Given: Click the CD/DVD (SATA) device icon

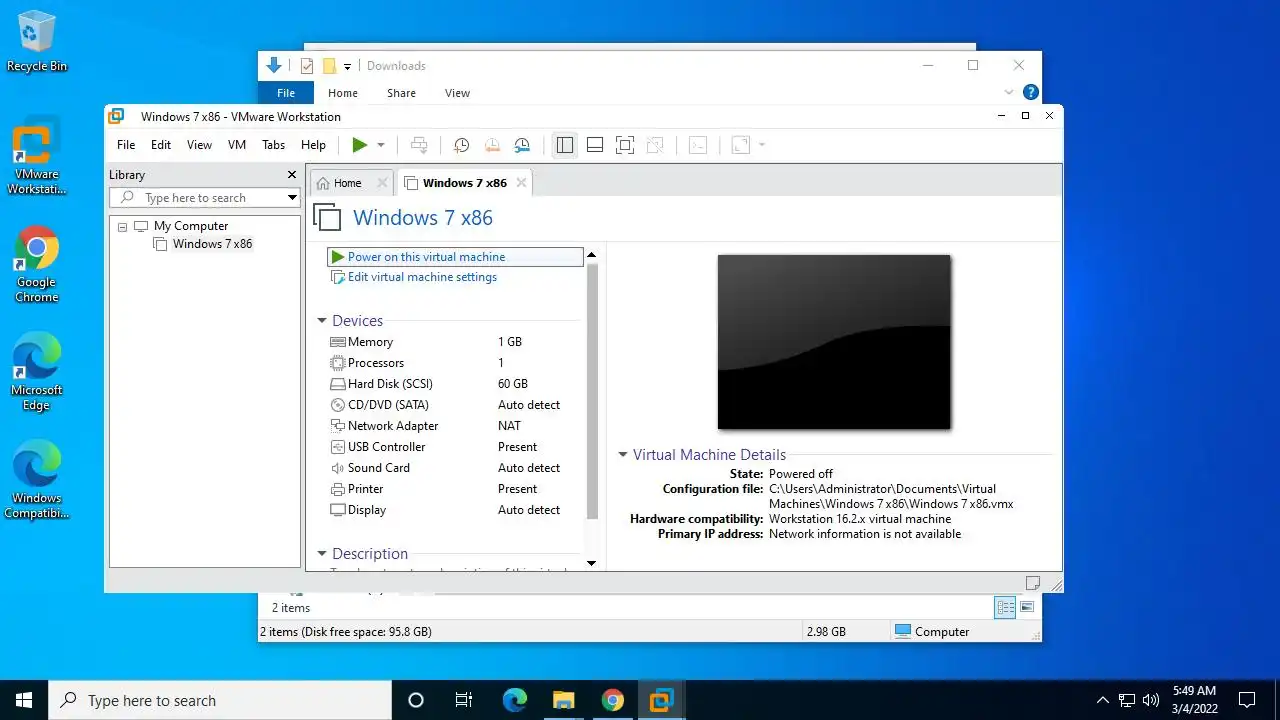Looking at the screenshot, I should tap(338, 405).
